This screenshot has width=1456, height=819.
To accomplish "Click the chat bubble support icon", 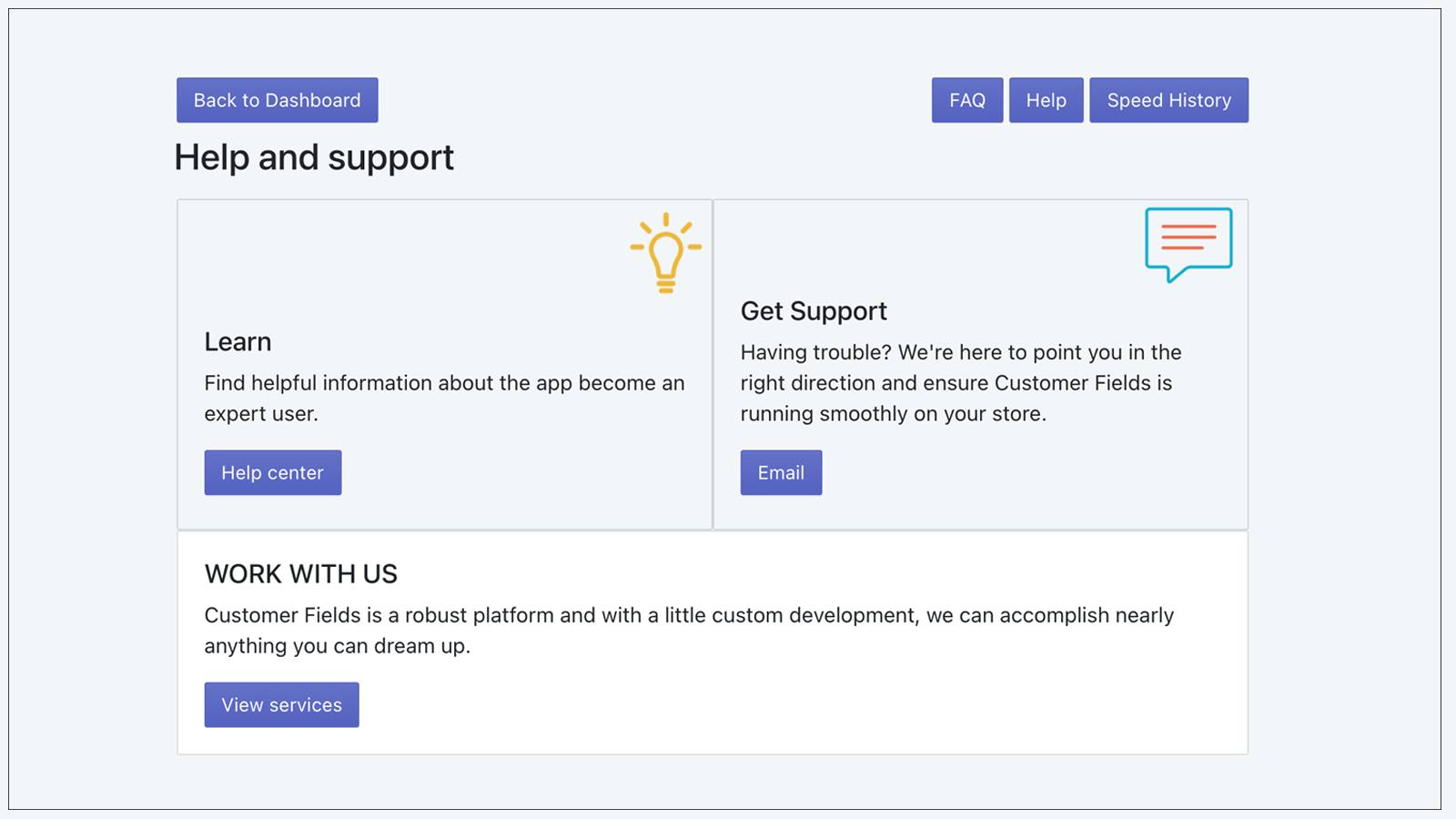I will [1188, 245].
